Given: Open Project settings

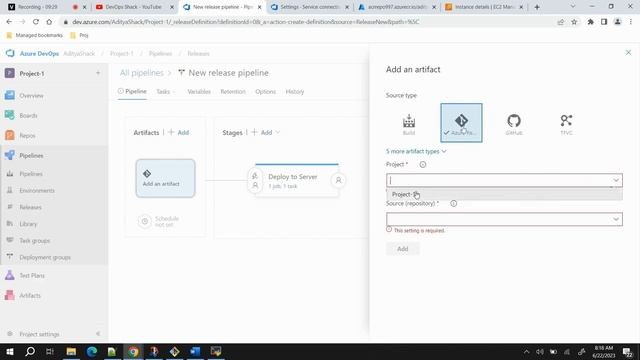Looking at the screenshot, I should pyautogui.click(x=39, y=334).
